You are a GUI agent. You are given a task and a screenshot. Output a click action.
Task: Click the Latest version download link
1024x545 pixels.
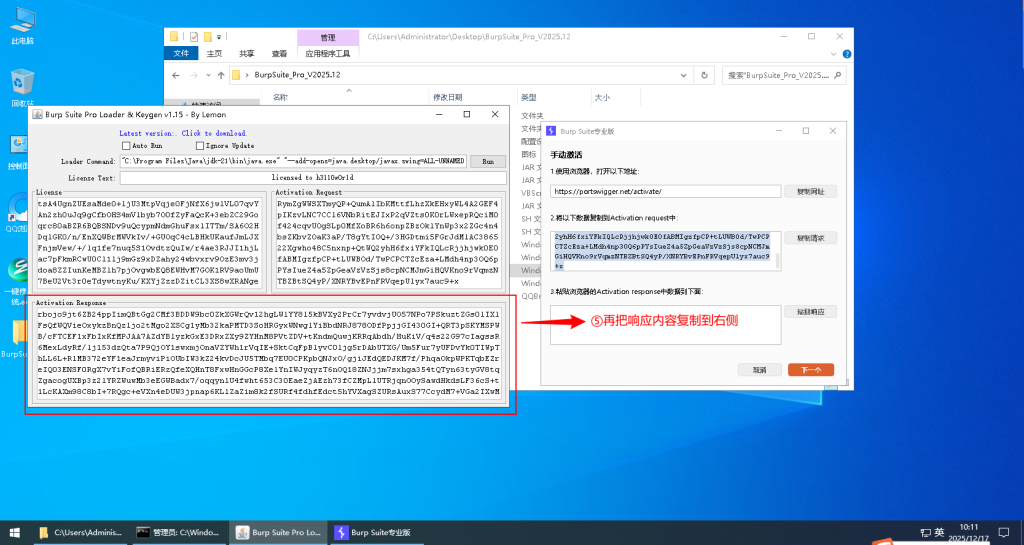[182, 133]
